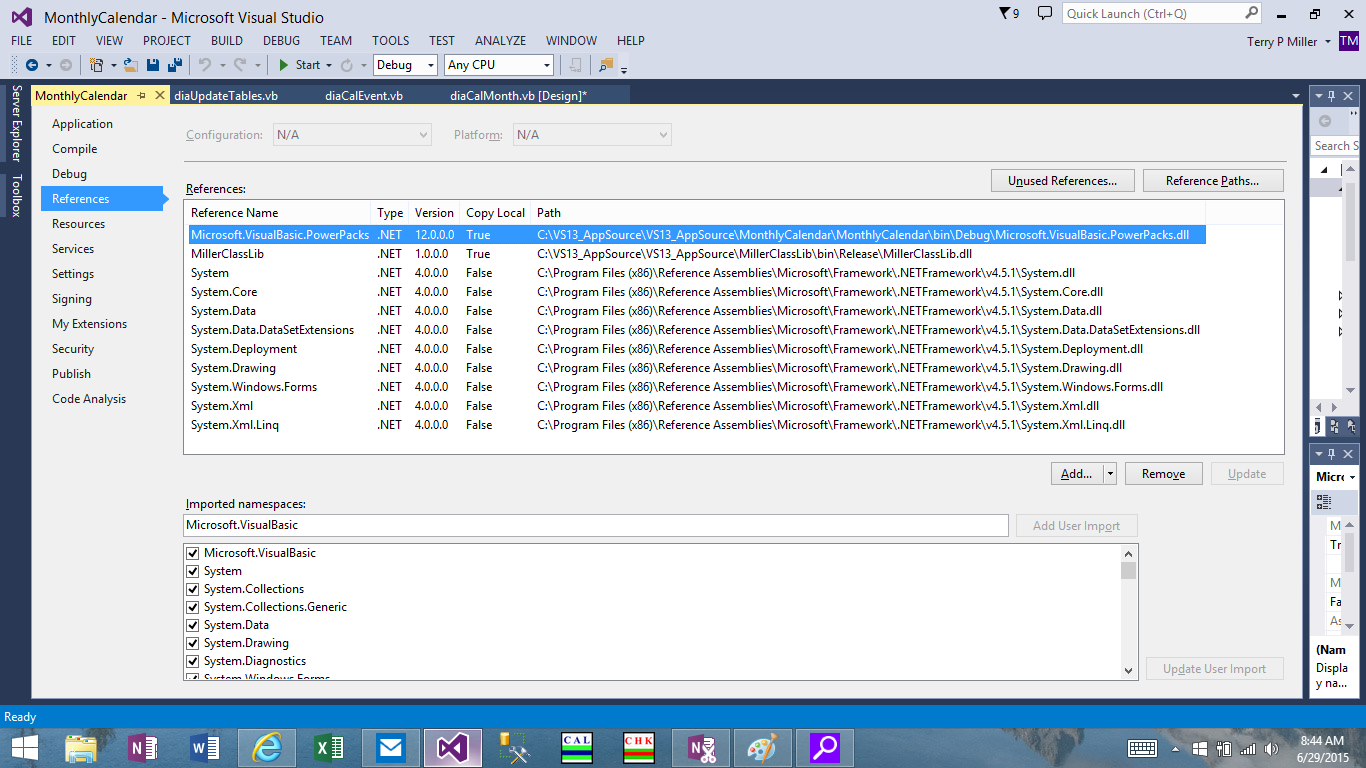1366x768 pixels.
Task: Expand the Navigate Backward history dropdown
Action: pyautogui.click(x=47, y=66)
